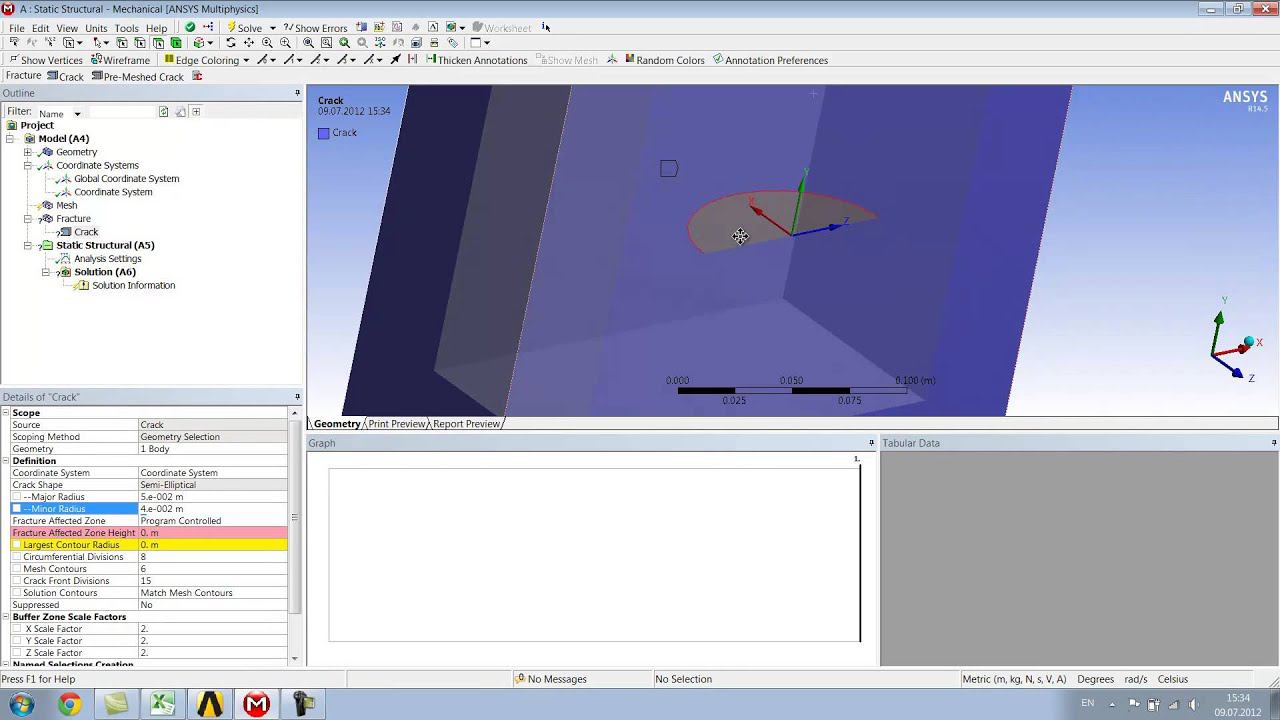
Task: Collapse the Model (A4) tree node
Action: [10, 139]
